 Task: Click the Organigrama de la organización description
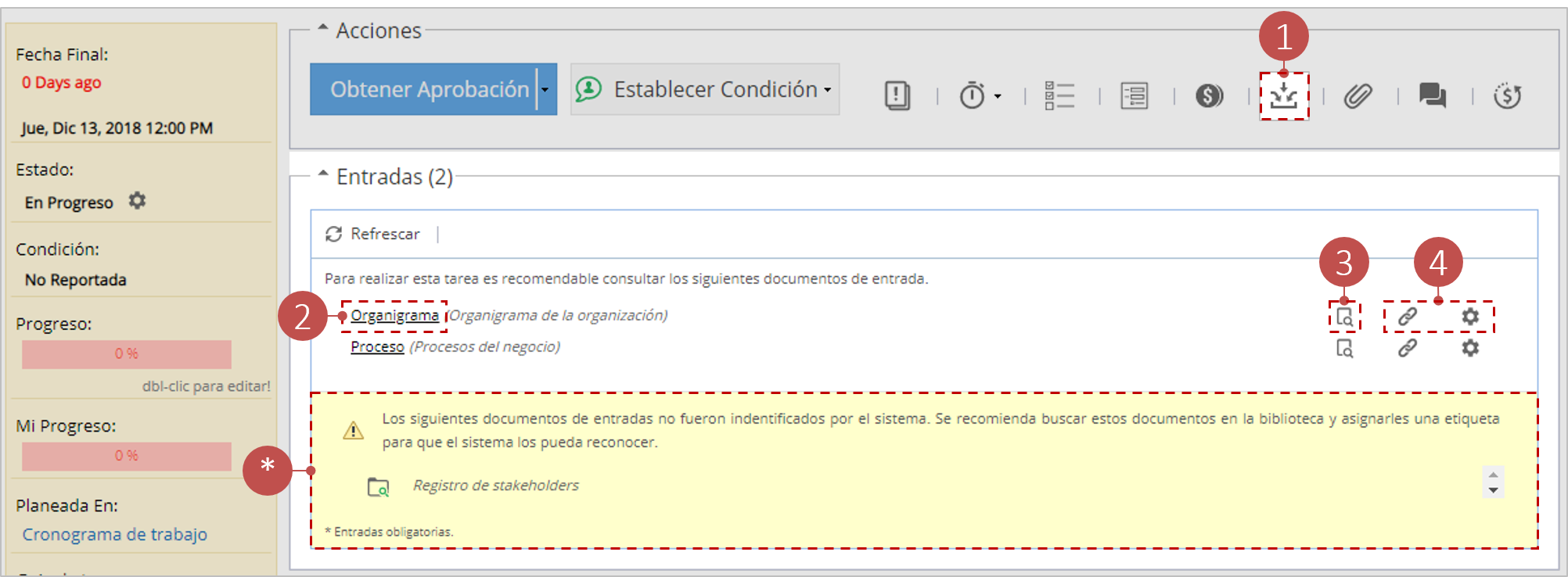pyautogui.click(x=557, y=315)
